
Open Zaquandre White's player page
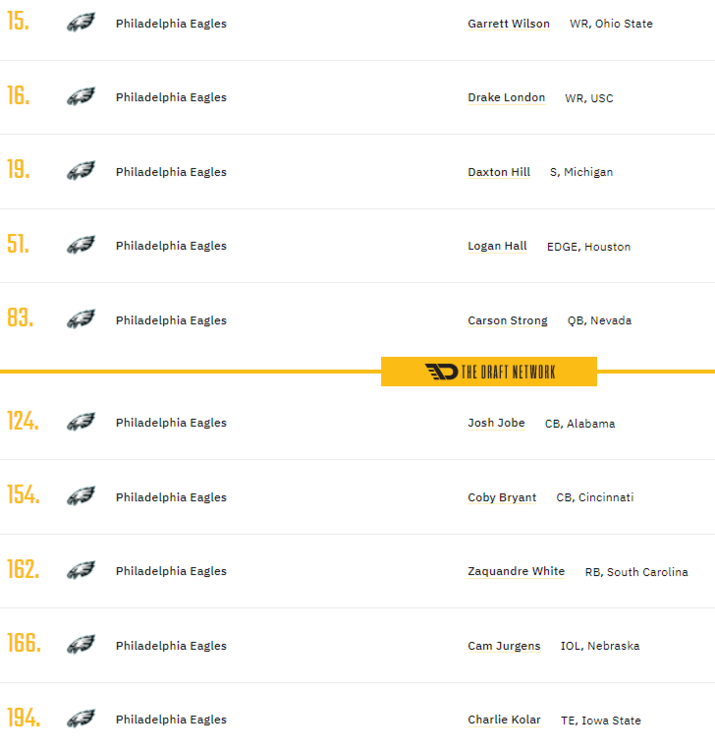pyautogui.click(x=516, y=572)
